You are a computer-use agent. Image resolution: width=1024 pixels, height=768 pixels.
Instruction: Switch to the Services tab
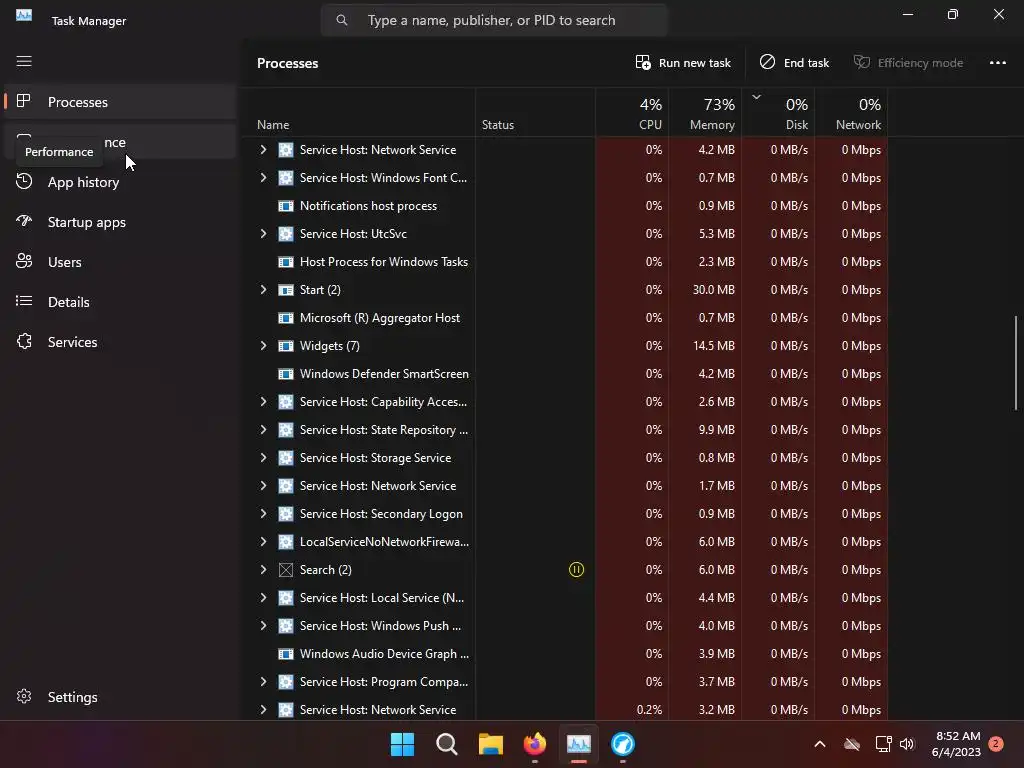click(120, 342)
